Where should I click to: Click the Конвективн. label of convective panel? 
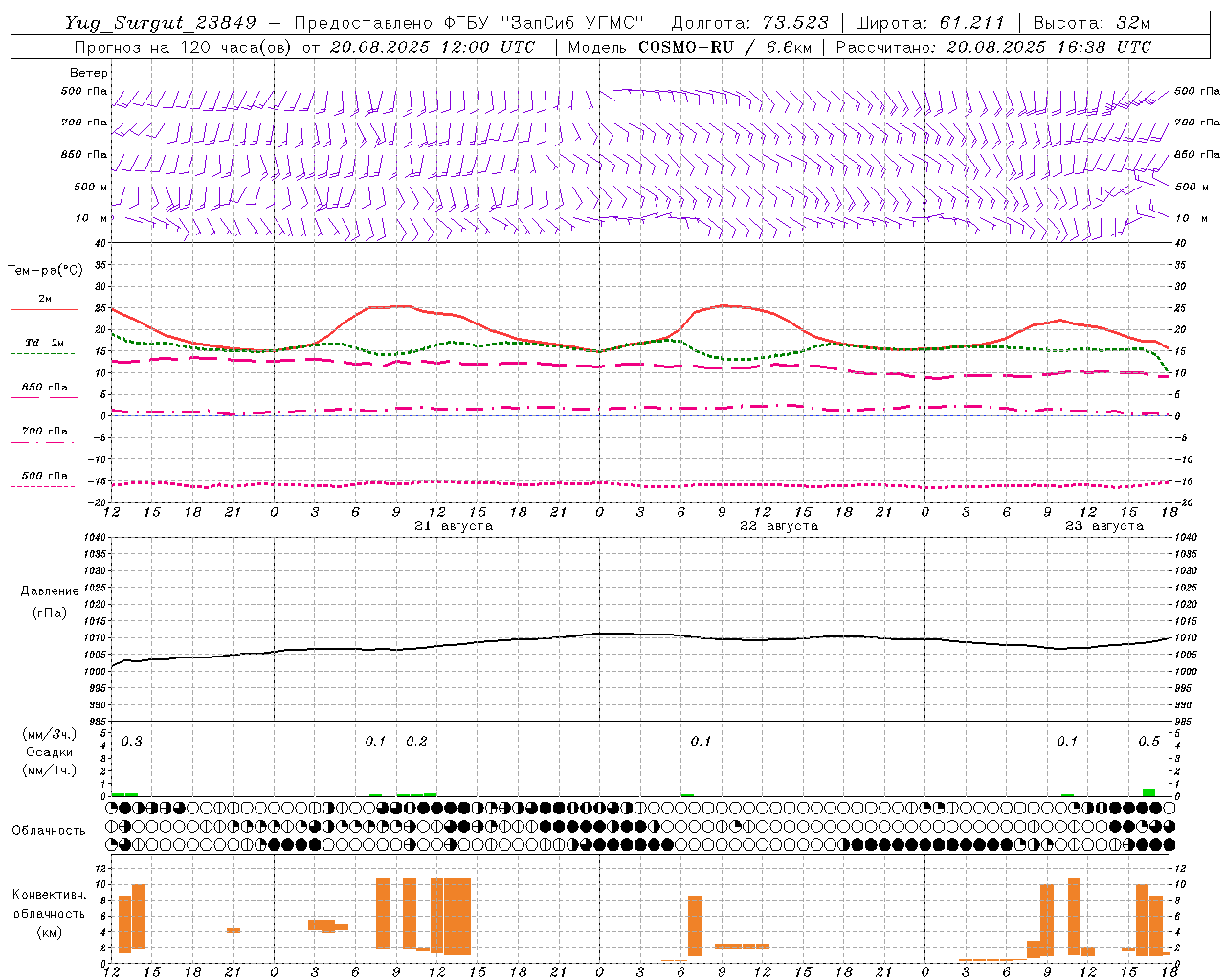(50, 895)
